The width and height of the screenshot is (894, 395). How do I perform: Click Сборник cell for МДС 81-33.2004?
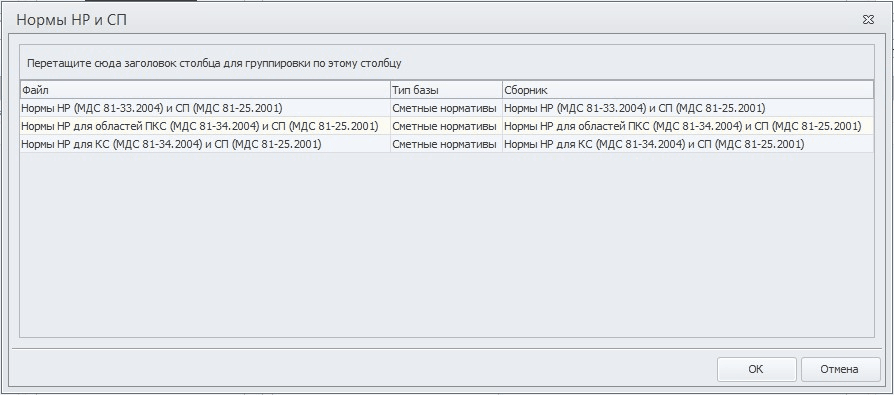tap(688, 108)
